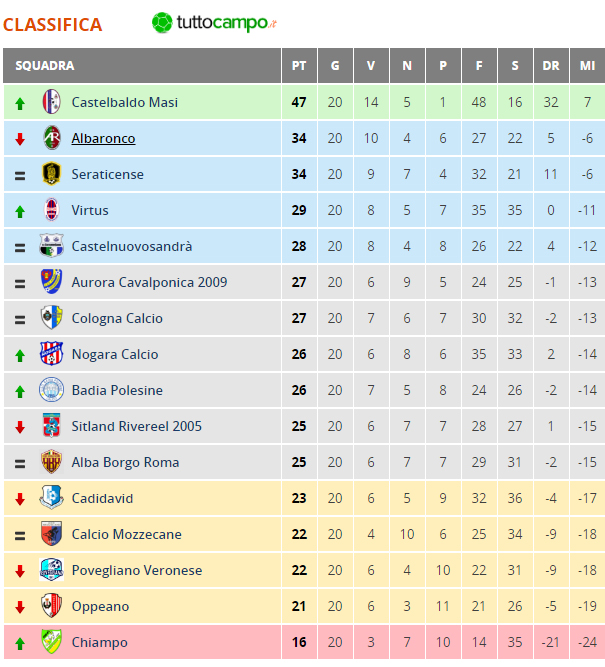Click the red down arrow beside Oppeano
This screenshot has width=605, height=667.
(20, 607)
